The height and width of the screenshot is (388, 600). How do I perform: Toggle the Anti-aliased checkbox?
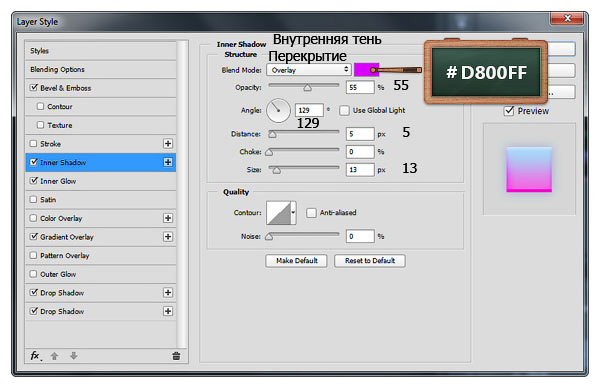pyautogui.click(x=311, y=213)
